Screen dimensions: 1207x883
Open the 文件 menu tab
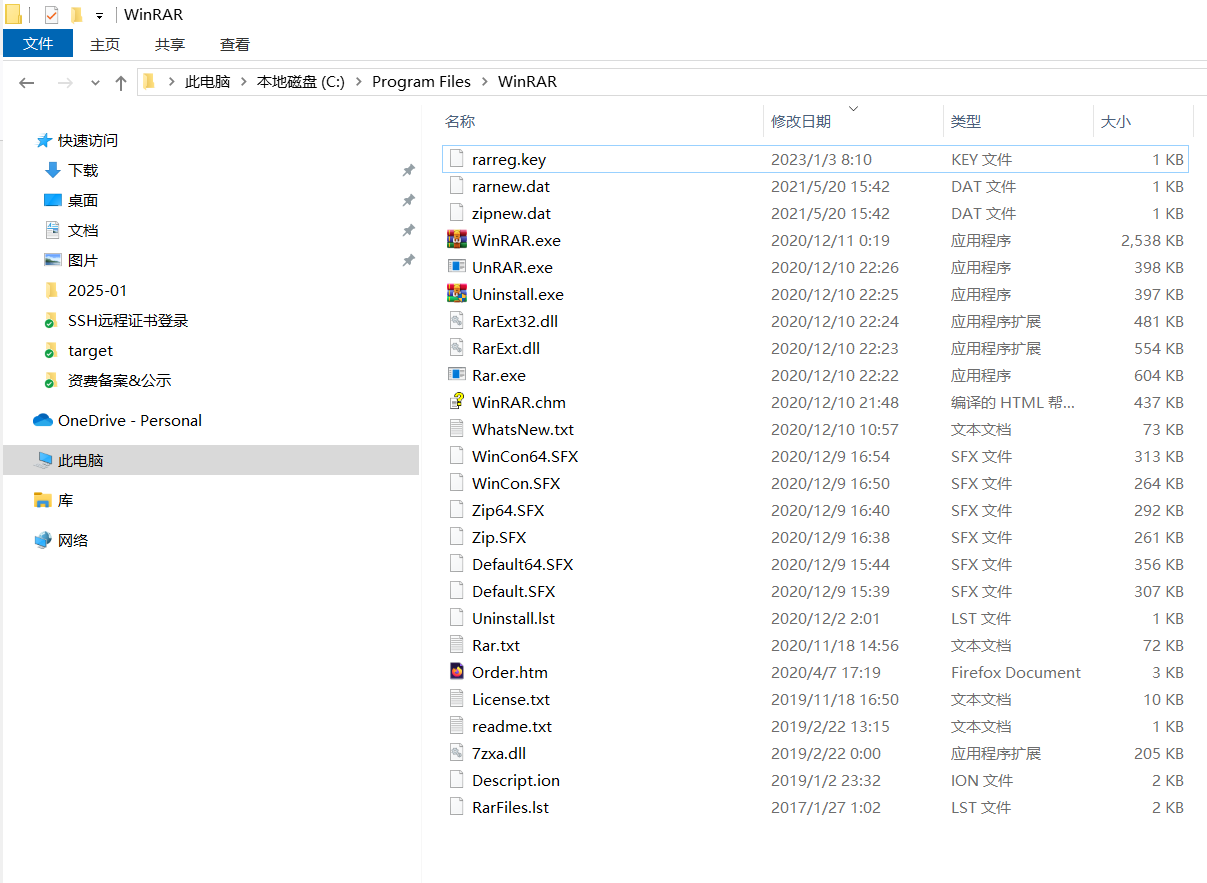(x=38, y=44)
